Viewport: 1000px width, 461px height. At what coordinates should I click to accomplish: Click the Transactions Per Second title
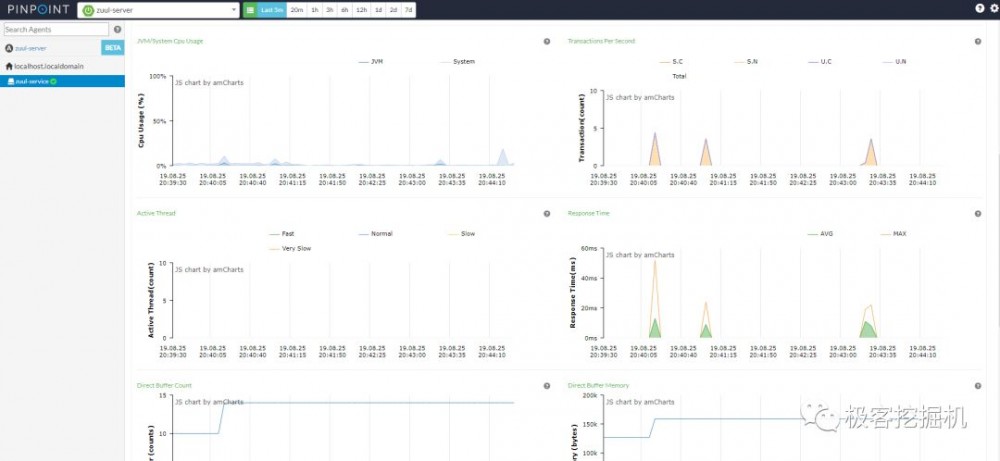click(x=601, y=41)
